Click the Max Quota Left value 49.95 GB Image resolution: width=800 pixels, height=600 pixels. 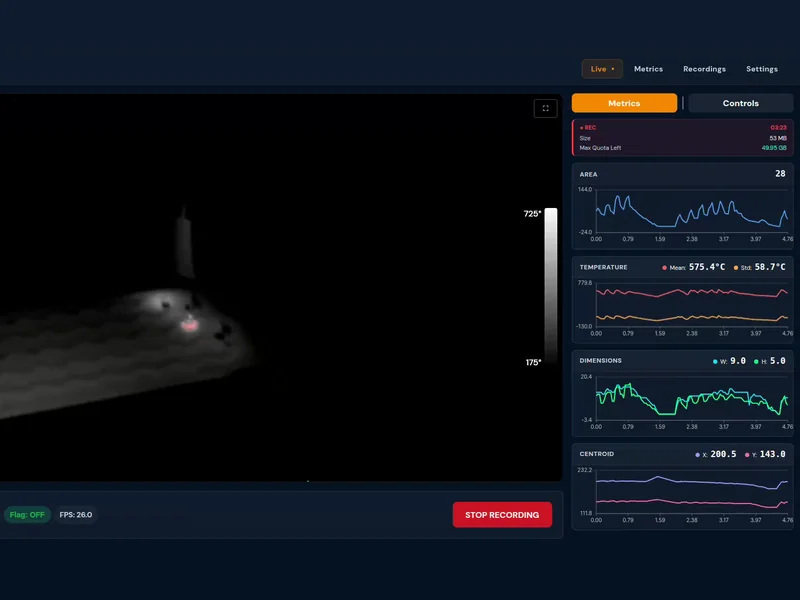point(774,148)
